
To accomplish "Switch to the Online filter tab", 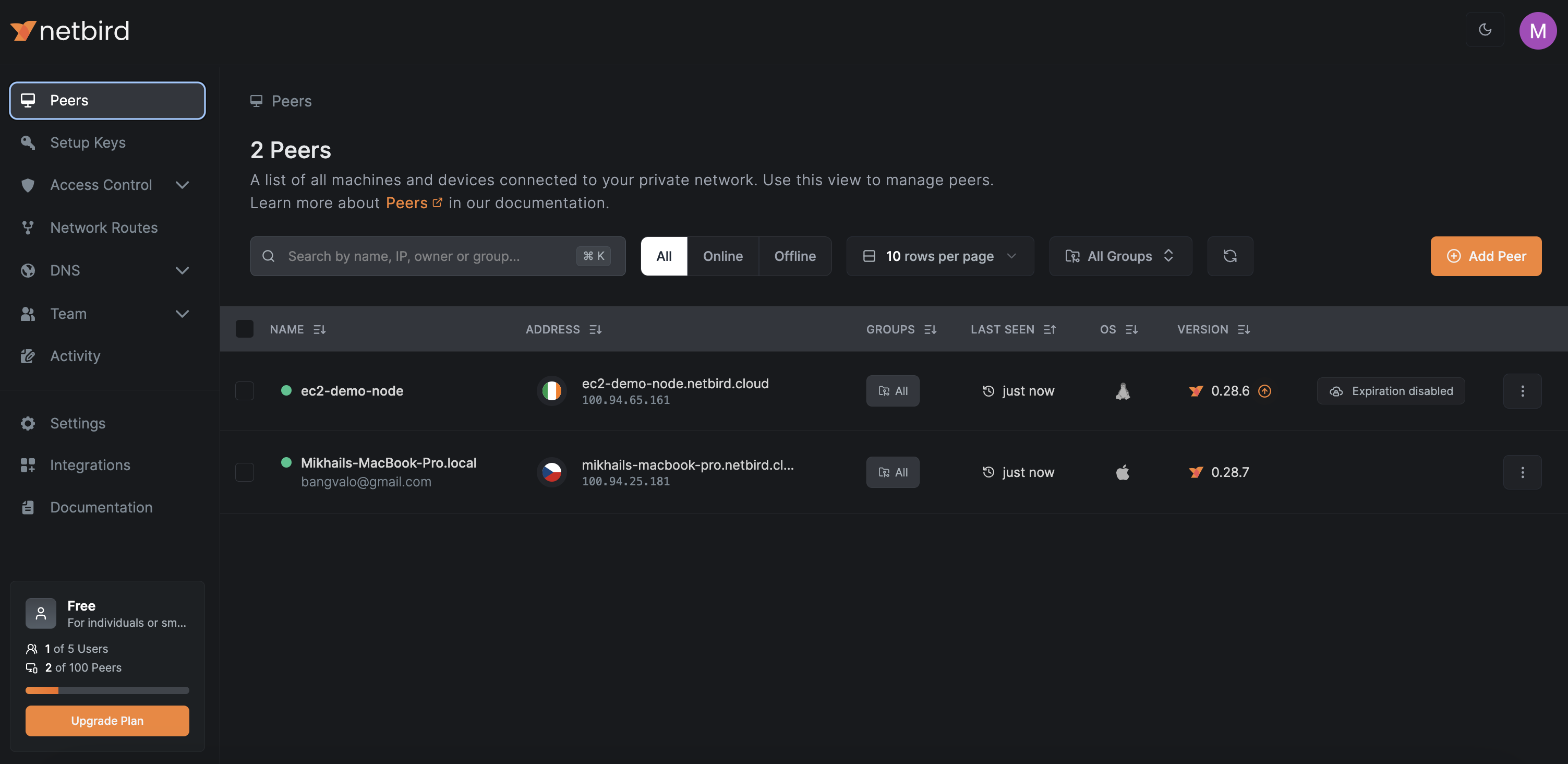I will 722,256.
